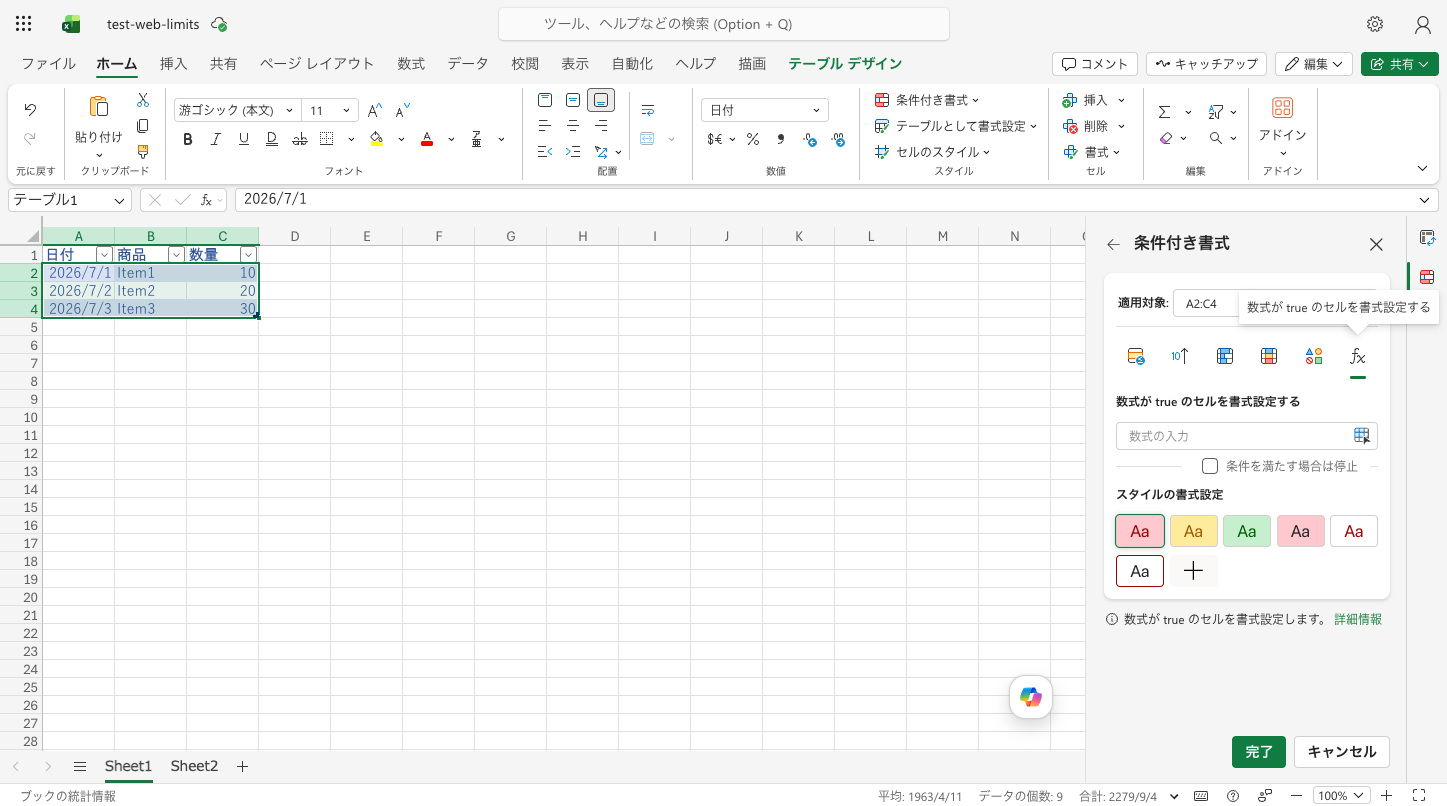Expand the セルのスタイル menu

click(x=932, y=152)
